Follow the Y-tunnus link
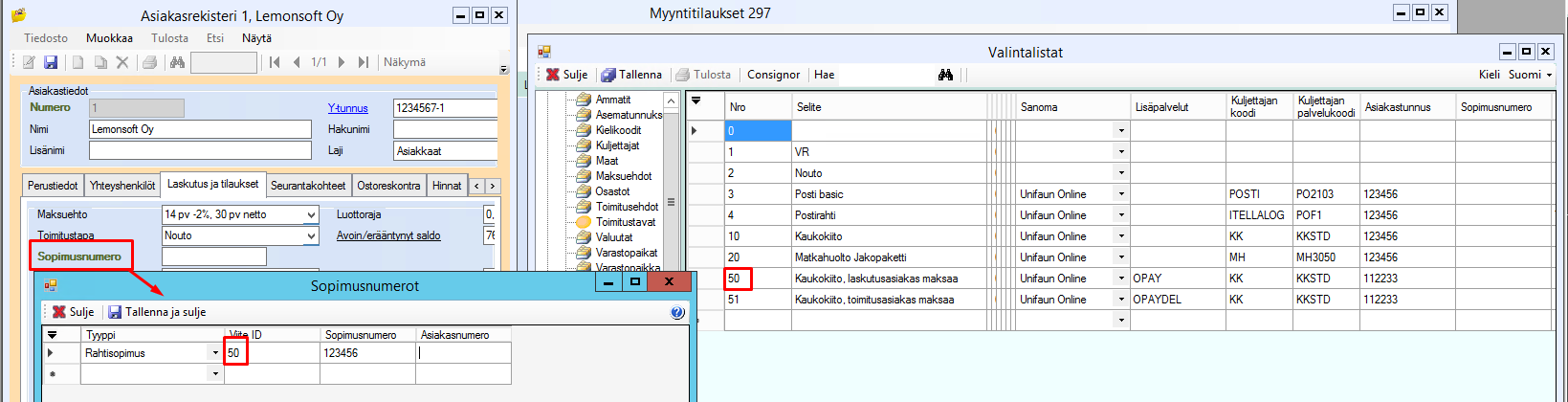The image size is (1568, 402). [x=347, y=108]
